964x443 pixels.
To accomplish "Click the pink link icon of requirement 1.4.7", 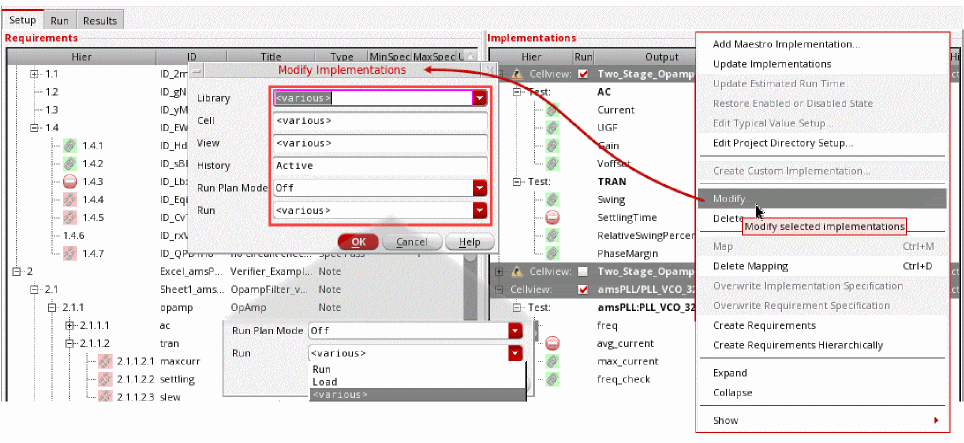I will click(69, 253).
